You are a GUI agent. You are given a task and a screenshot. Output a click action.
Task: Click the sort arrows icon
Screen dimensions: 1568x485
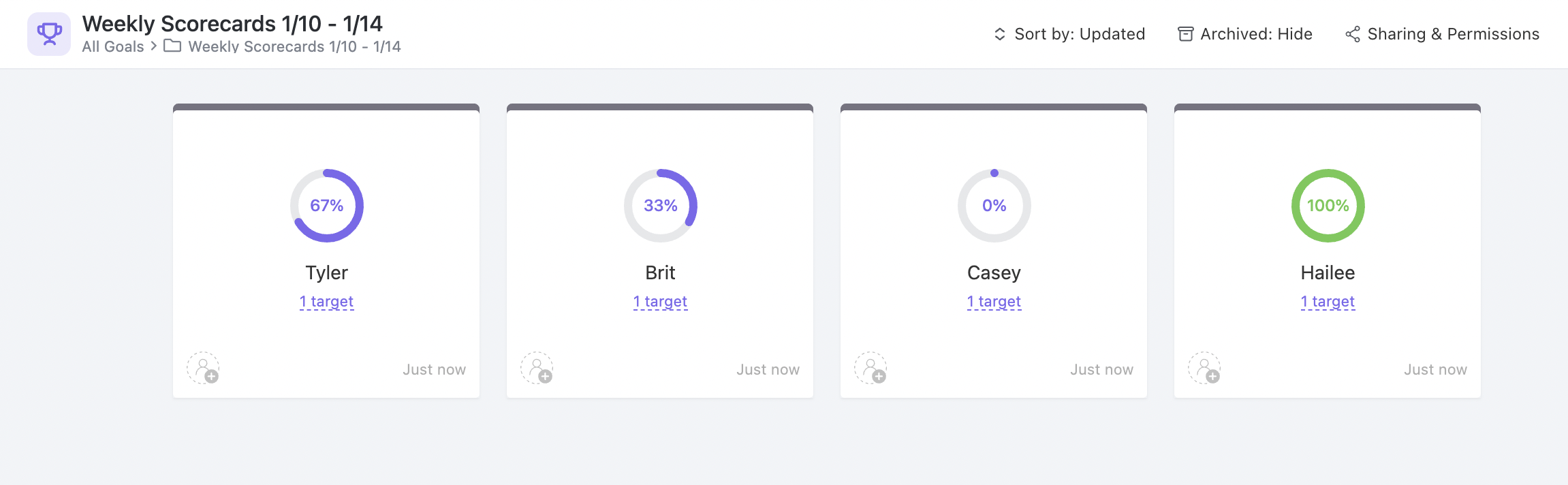(x=1000, y=34)
